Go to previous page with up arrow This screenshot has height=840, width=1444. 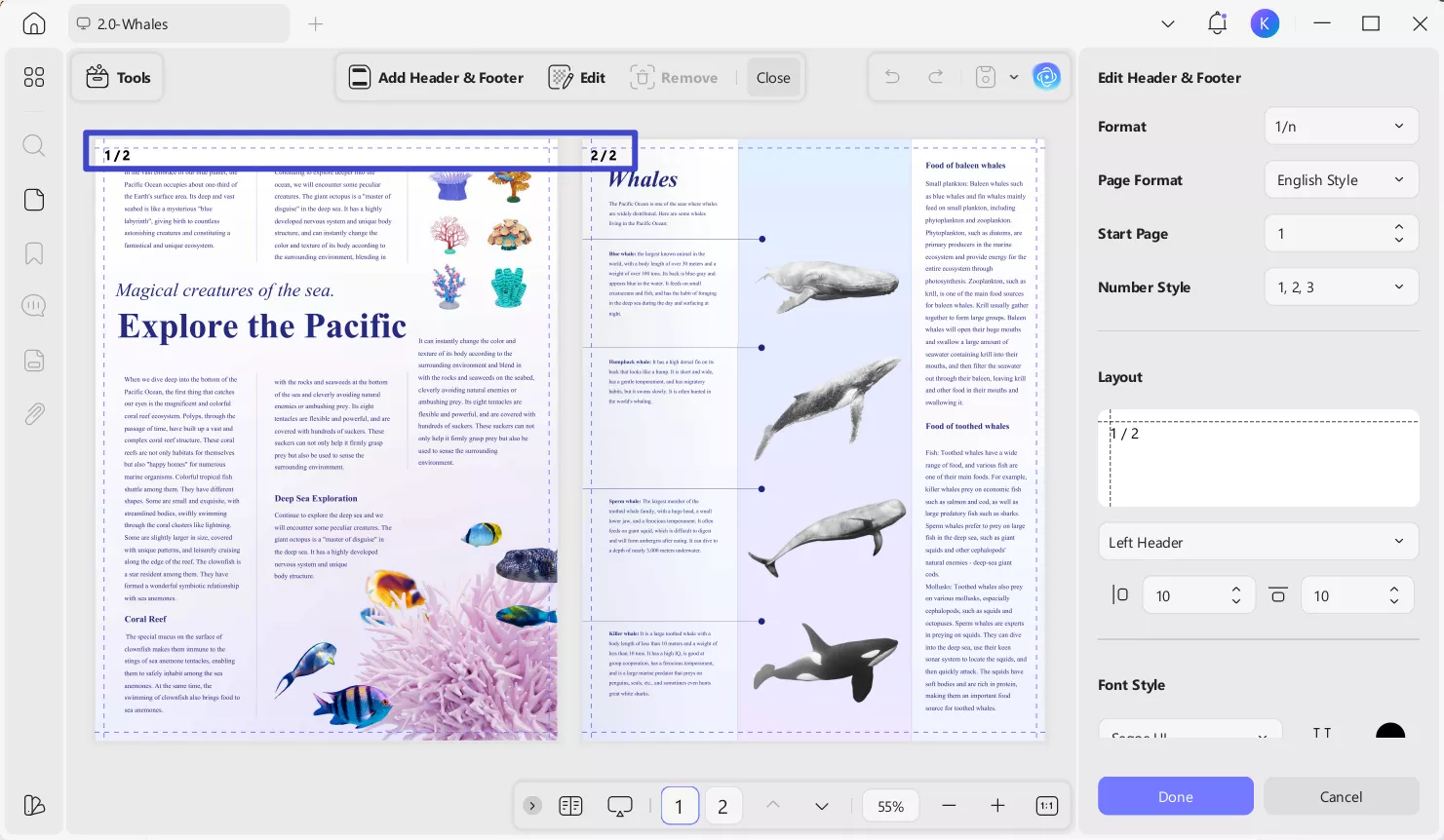click(773, 806)
